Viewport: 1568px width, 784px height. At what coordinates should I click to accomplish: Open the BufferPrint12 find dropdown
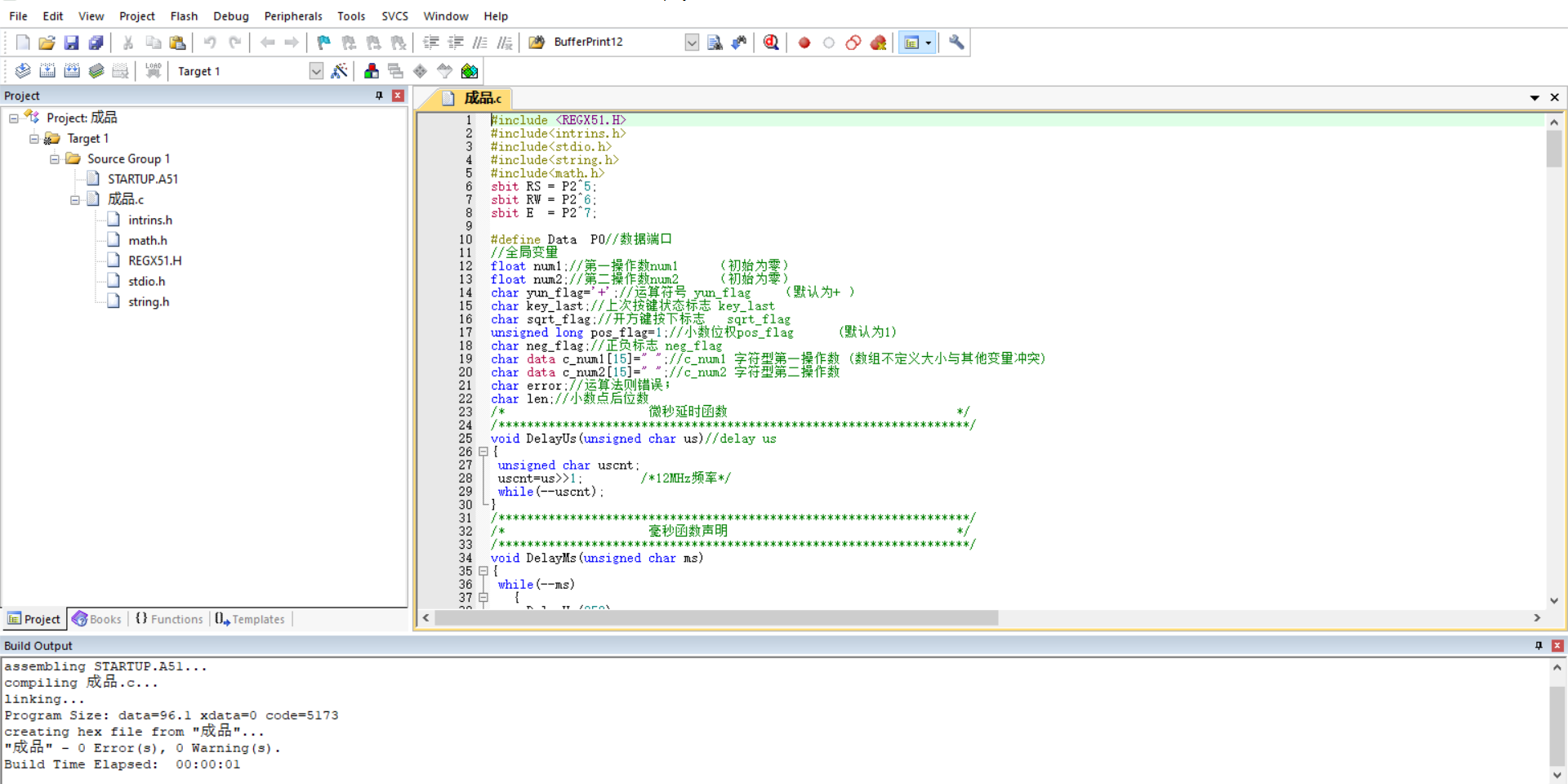(x=692, y=42)
